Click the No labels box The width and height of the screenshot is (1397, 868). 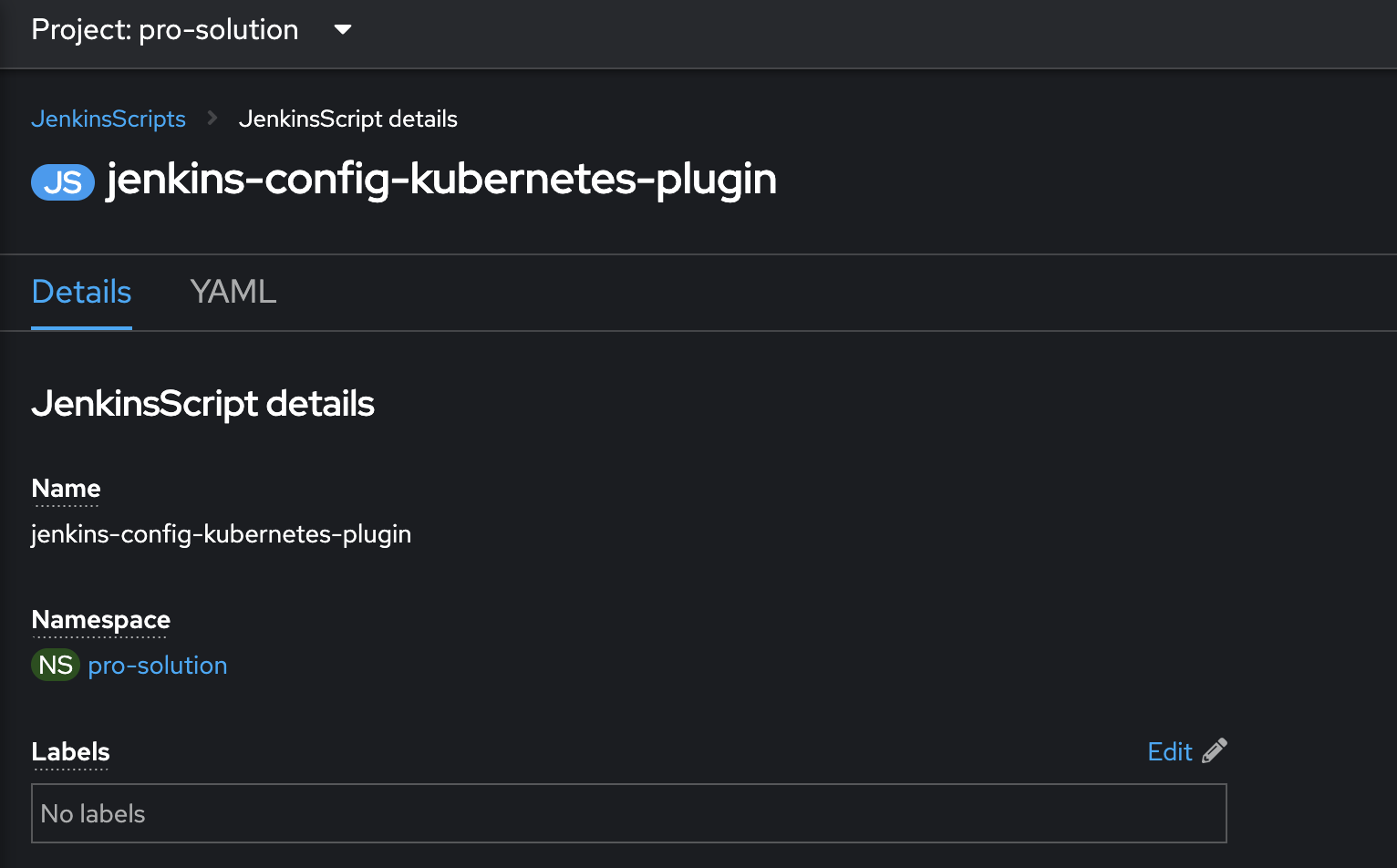(629, 813)
